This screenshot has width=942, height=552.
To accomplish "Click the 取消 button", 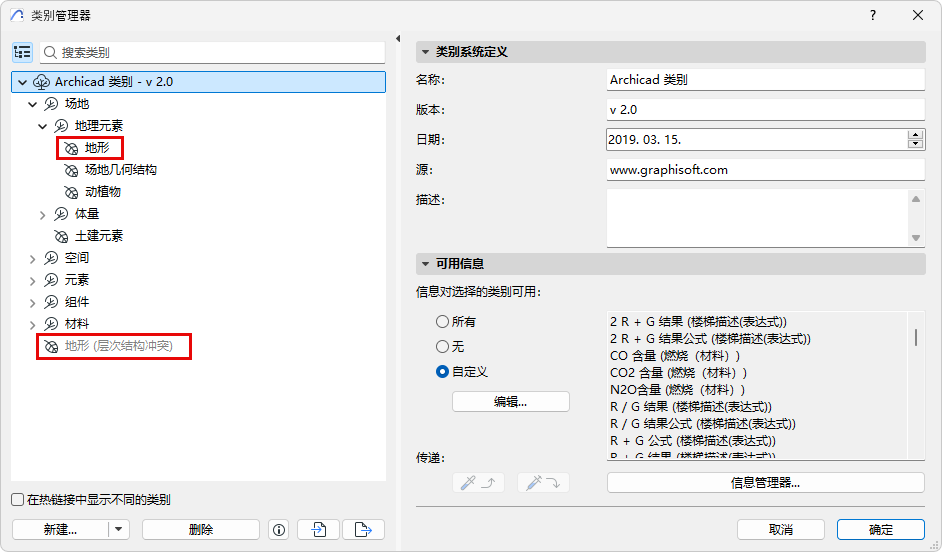I will point(781,530).
